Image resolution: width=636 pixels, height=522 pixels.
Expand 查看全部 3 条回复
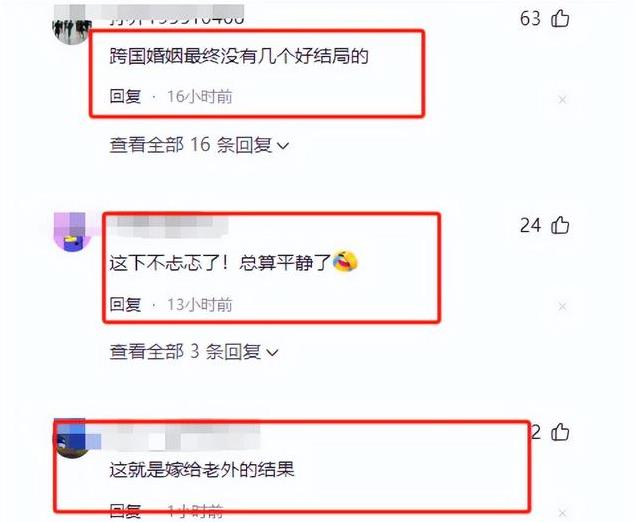click(x=194, y=351)
